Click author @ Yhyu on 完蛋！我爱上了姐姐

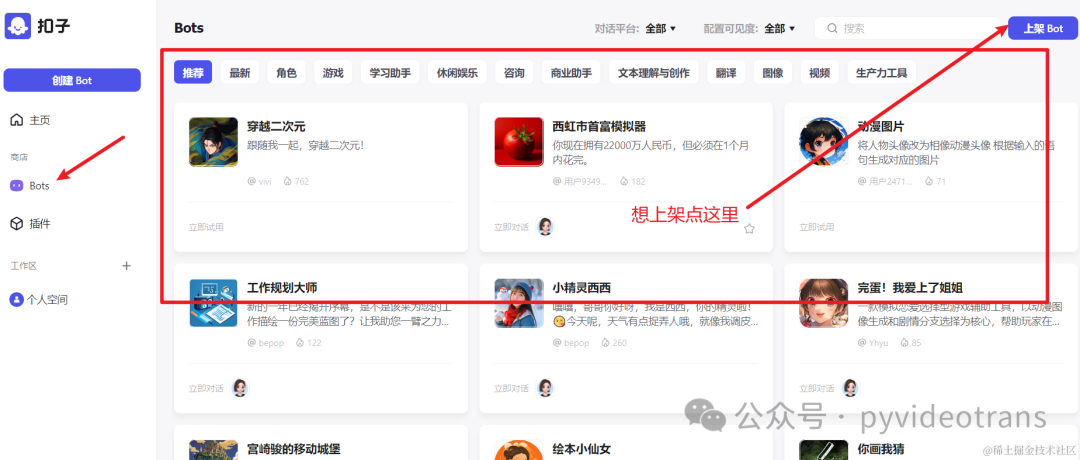[x=873, y=342]
